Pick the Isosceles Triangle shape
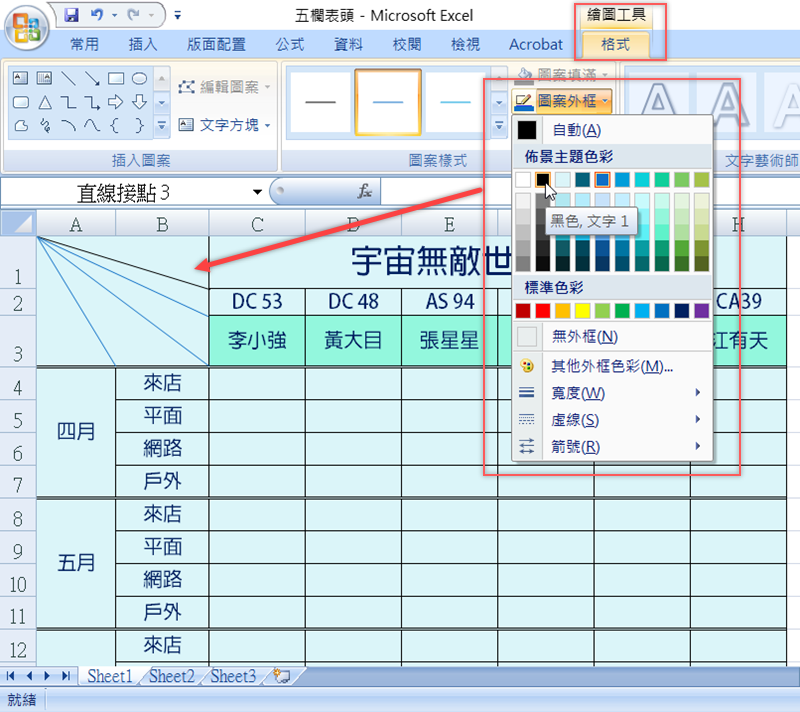Image resolution: width=800 pixels, height=712 pixels. 44,102
